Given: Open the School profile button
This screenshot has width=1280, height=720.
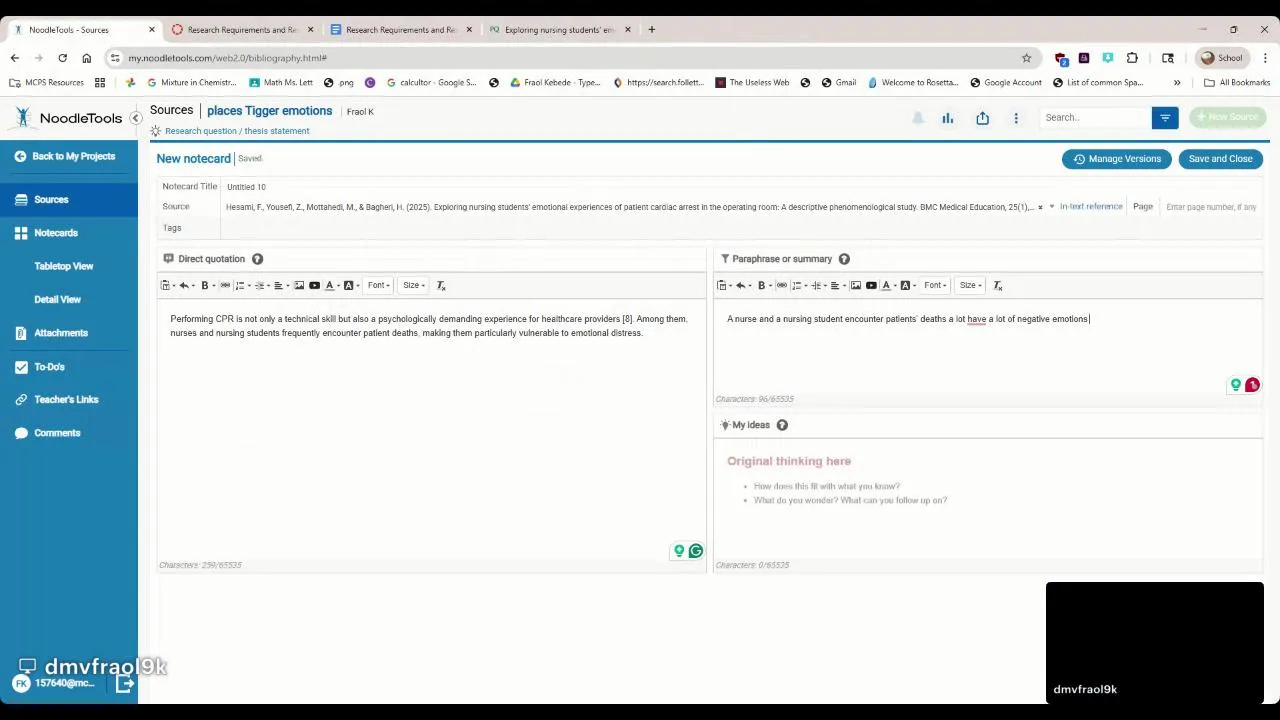Looking at the screenshot, I should 1221,58.
